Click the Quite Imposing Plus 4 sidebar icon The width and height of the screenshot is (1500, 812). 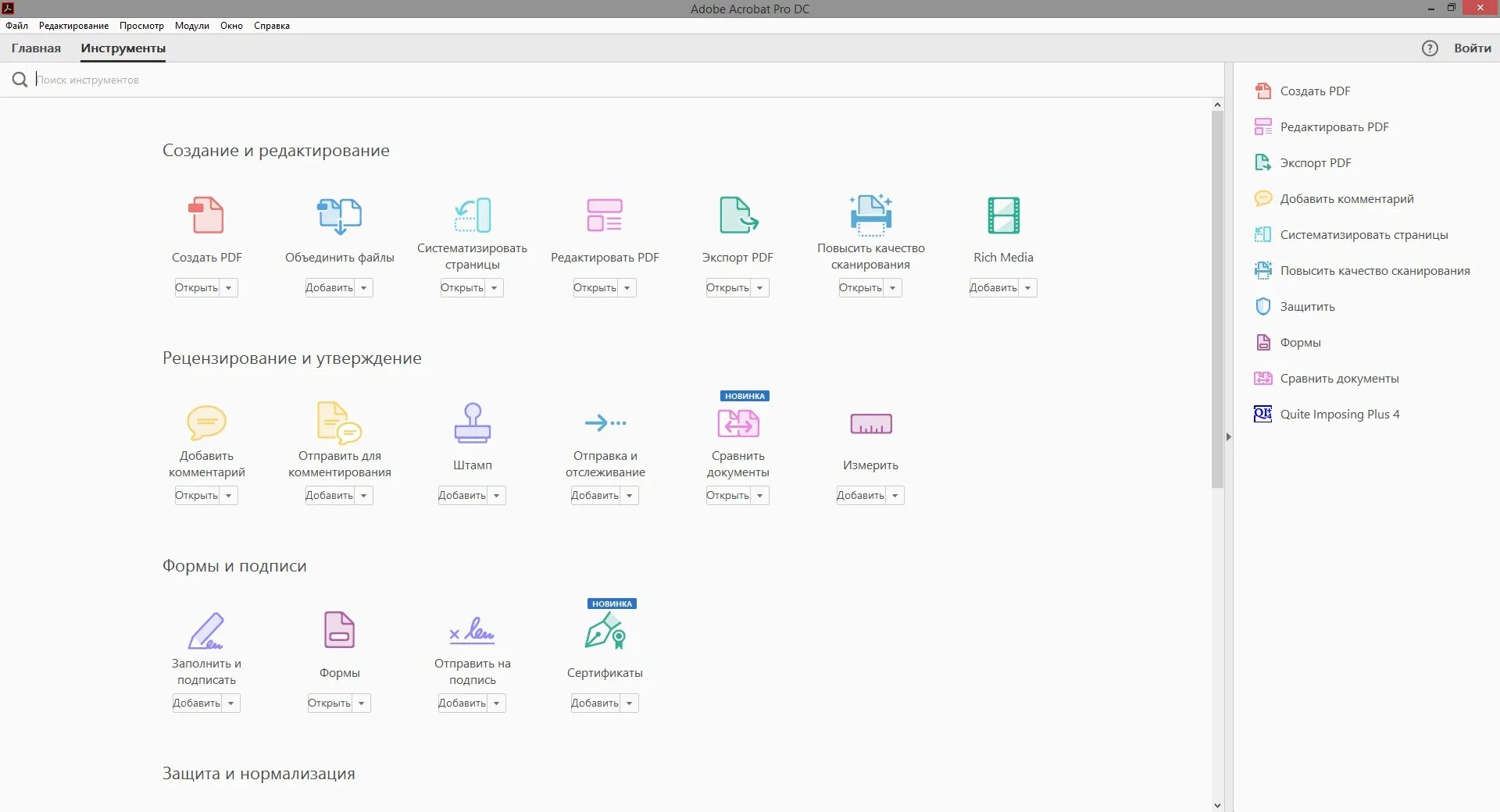point(1262,414)
